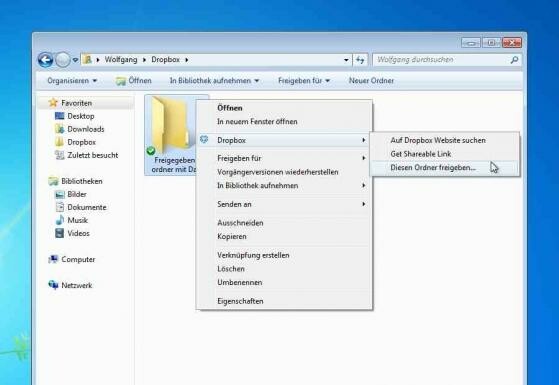Click the Öffnen toolbar button
559x385 pixels.
pos(134,81)
